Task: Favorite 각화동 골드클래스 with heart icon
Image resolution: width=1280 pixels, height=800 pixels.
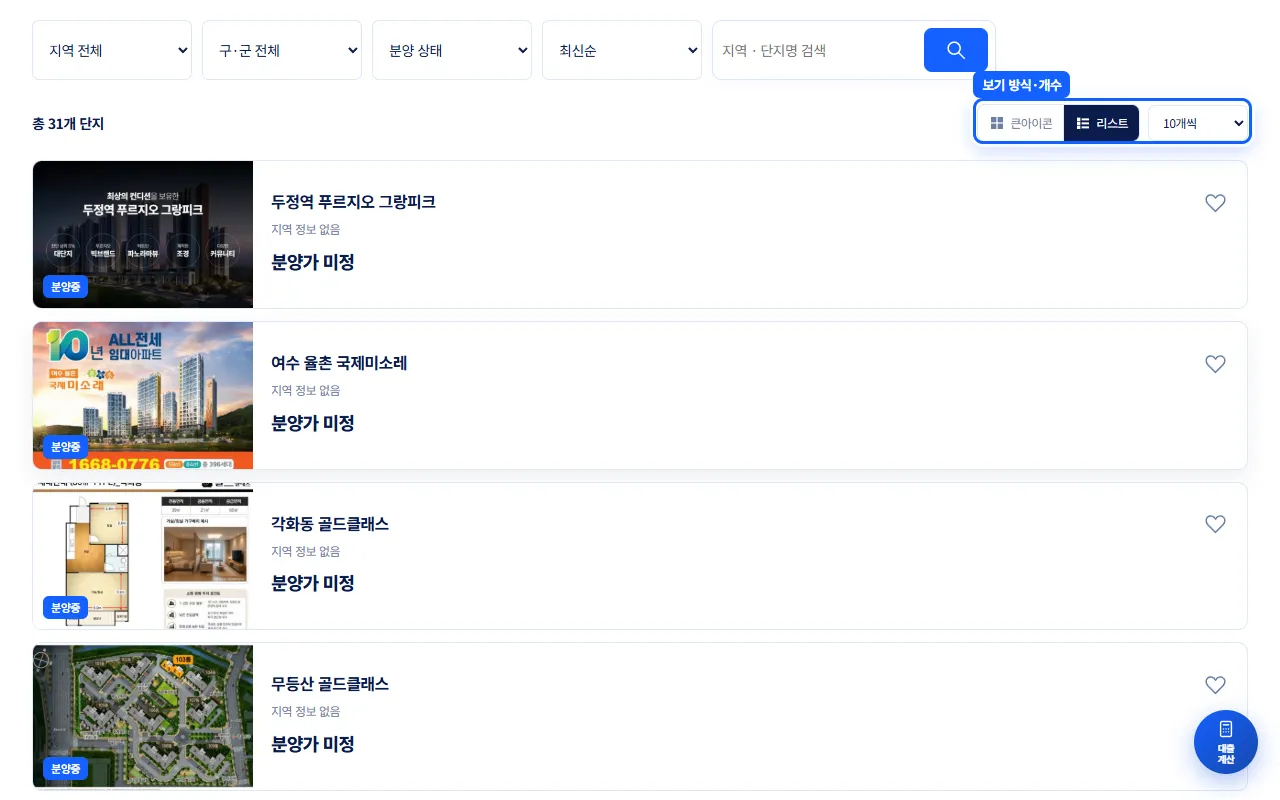Action: pyautogui.click(x=1215, y=524)
